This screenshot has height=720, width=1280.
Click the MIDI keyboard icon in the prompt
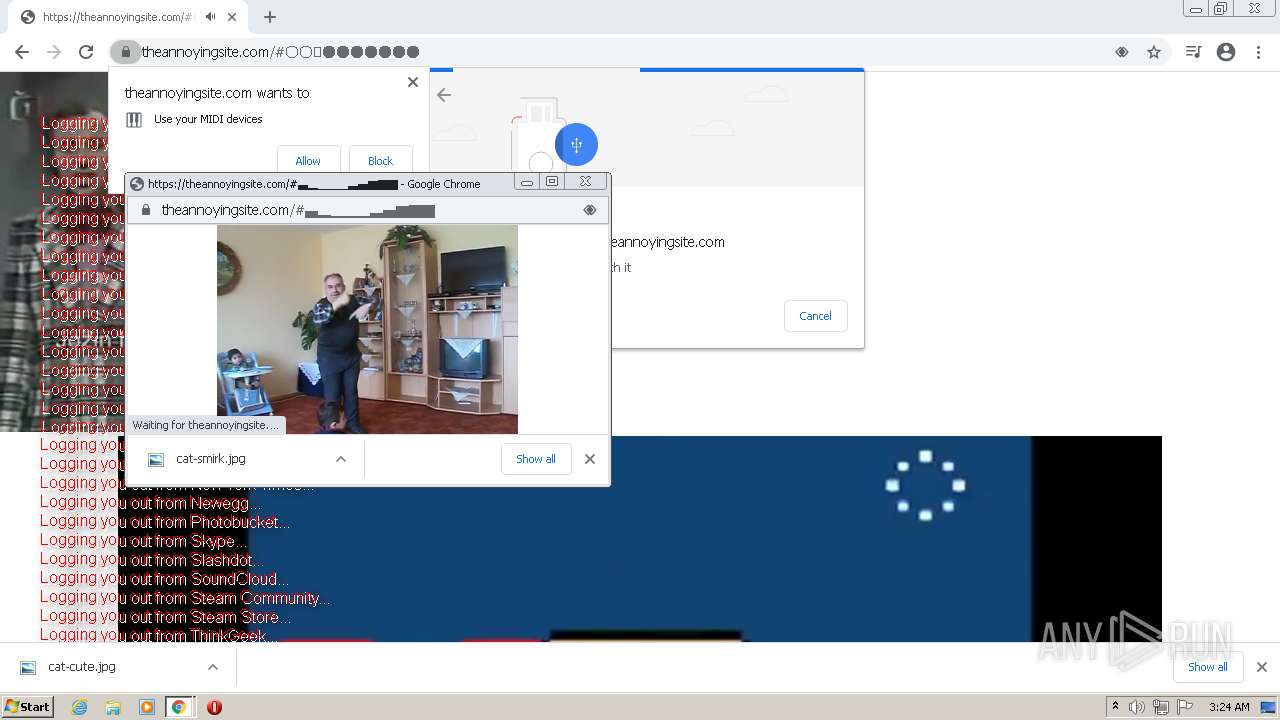click(x=134, y=120)
